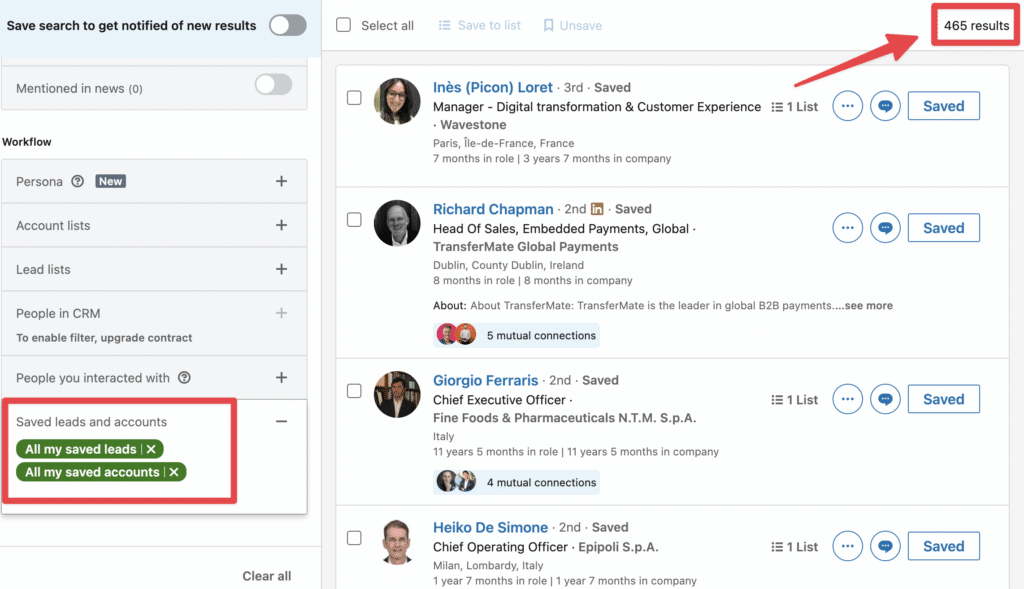This screenshot has width=1024, height=589.
Task: Click the Wavestone company name
Action: pos(473,125)
